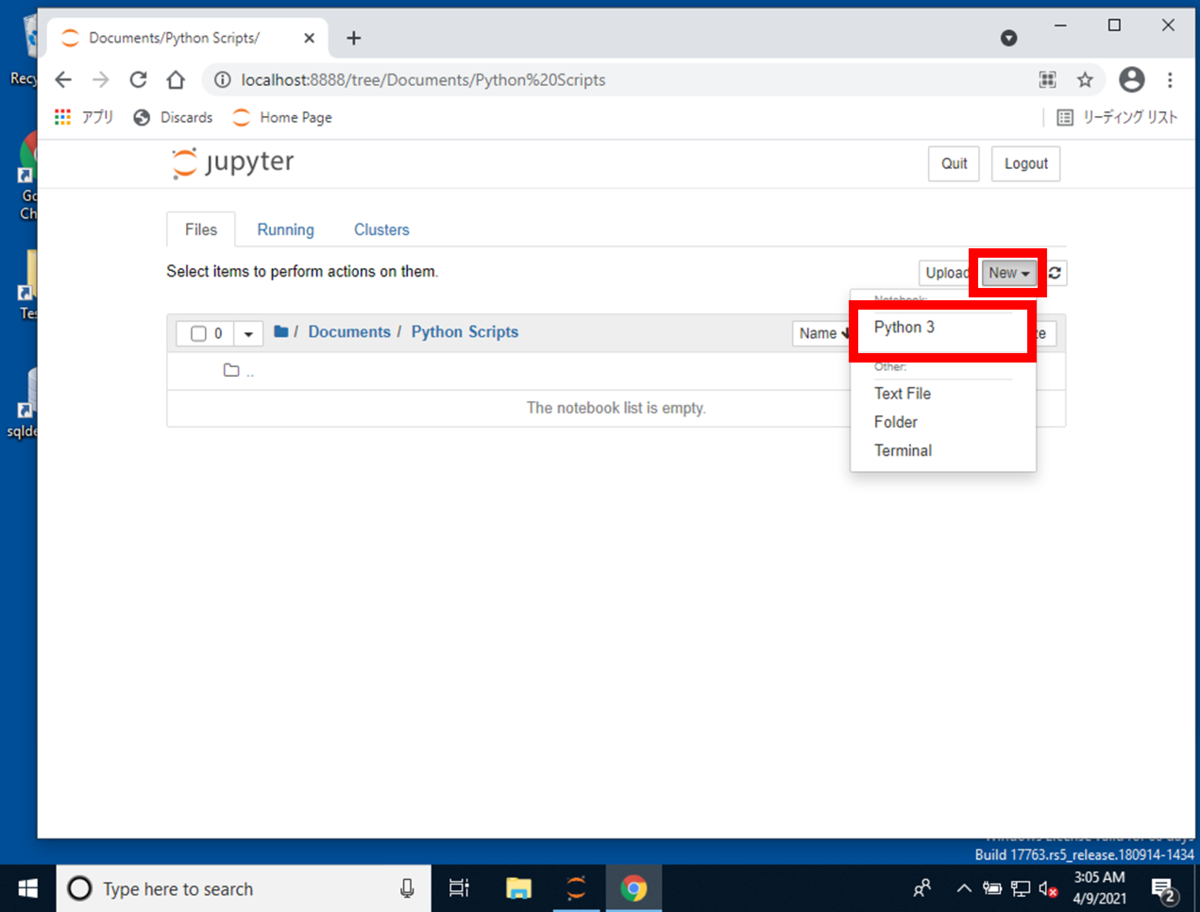Open the Chrome profile avatar
Image resolution: width=1200 pixels, height=912 pixels.
(1132, 79)
